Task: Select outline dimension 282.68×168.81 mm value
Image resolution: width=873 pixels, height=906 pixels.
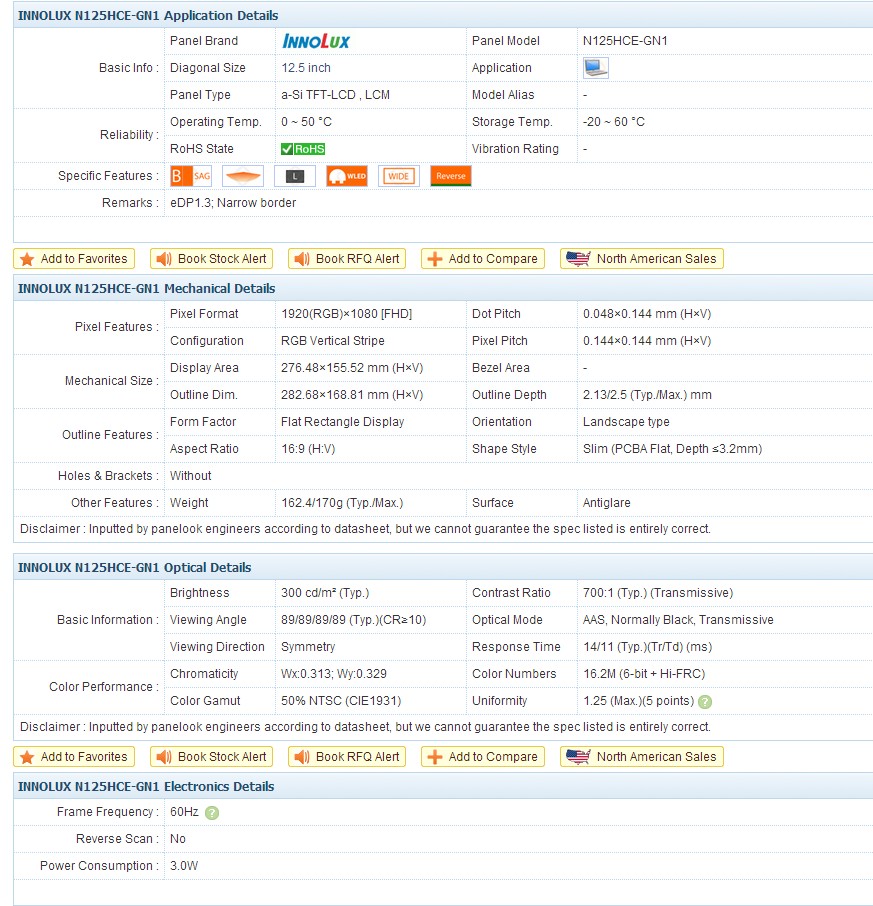Action: click(352, 395)
